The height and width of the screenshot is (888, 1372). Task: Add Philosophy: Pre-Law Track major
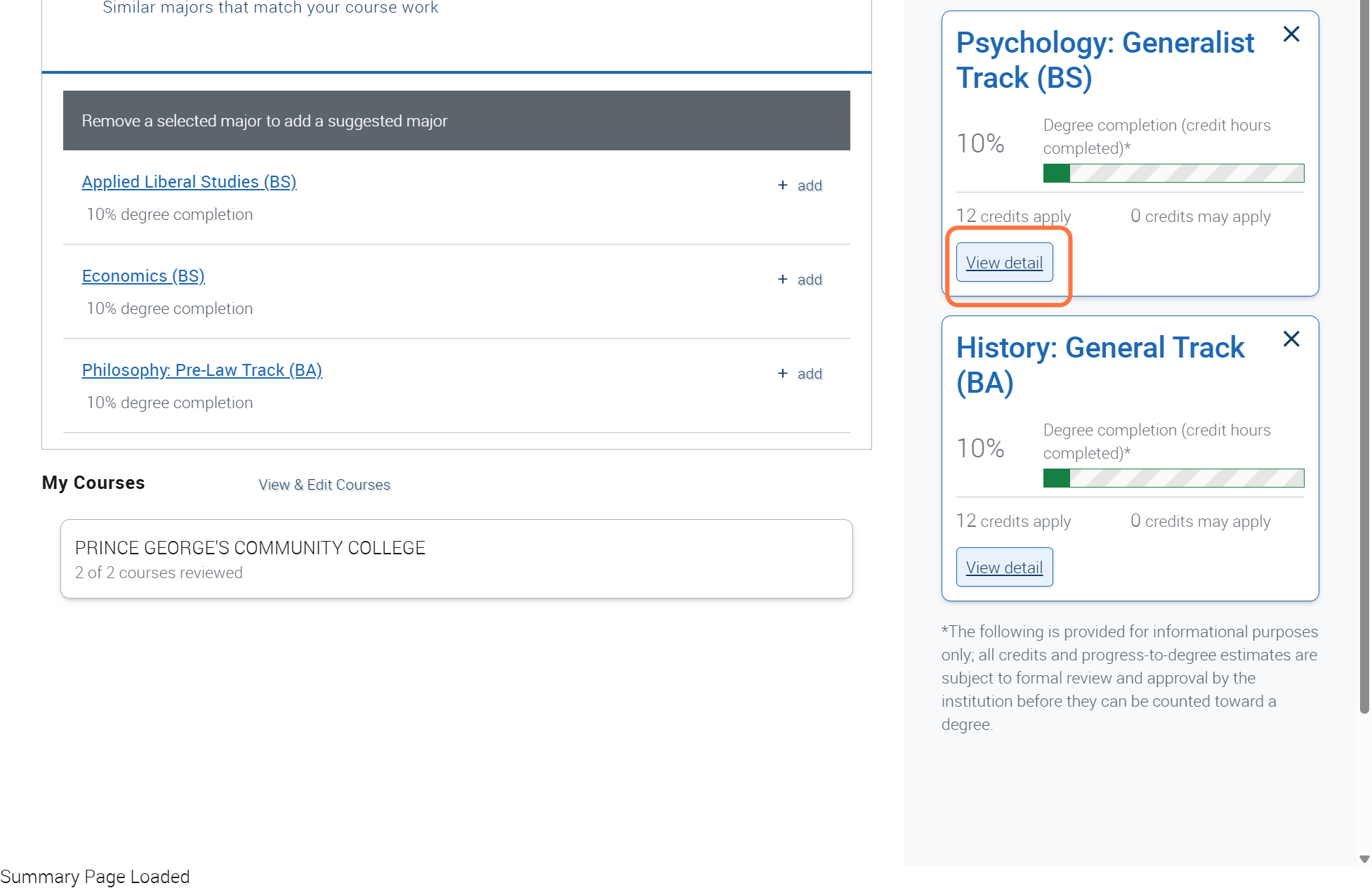tap(800, 374)
